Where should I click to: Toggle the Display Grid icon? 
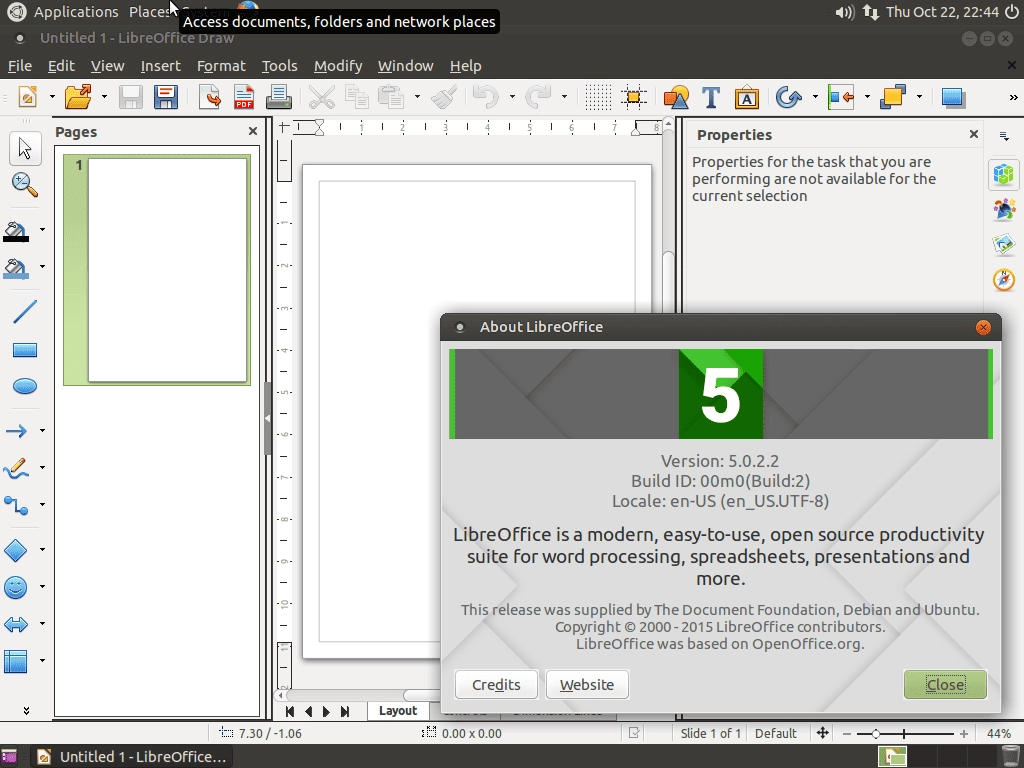pos(598,97)
